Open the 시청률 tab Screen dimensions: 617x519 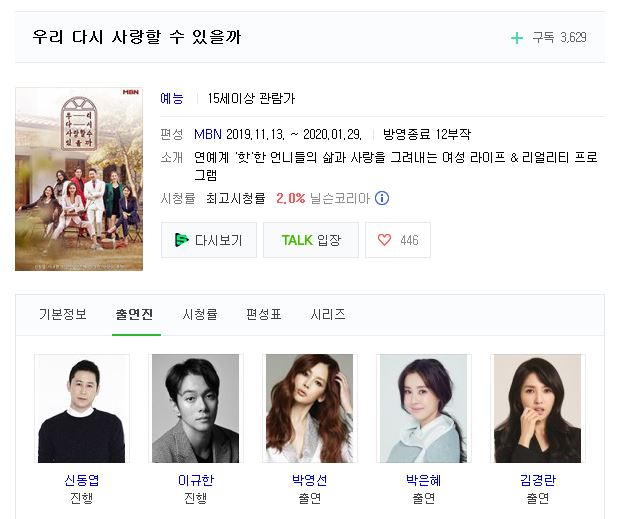[200, 314]
